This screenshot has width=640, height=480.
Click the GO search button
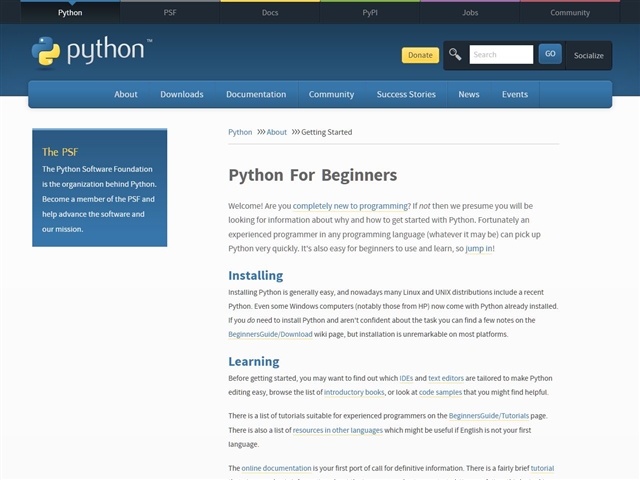(x=550, y=54)
